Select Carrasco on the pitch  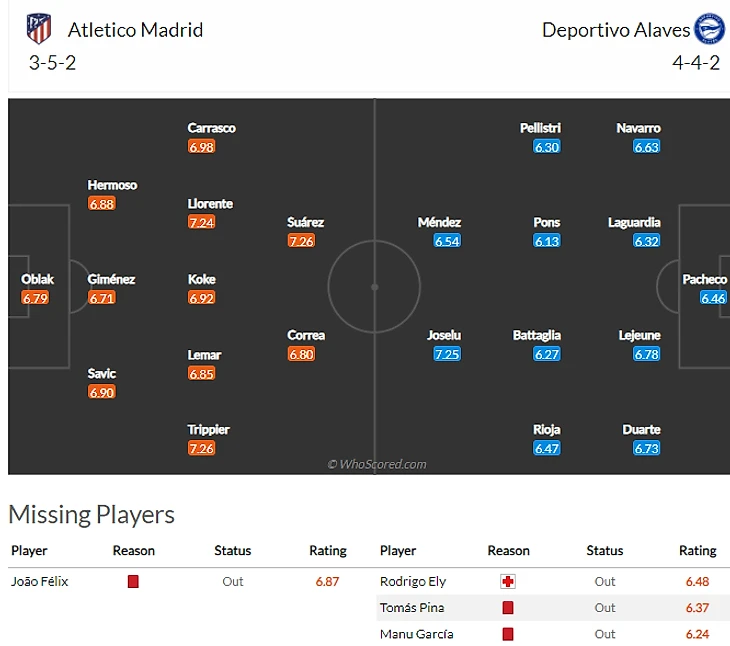point(211,128)
